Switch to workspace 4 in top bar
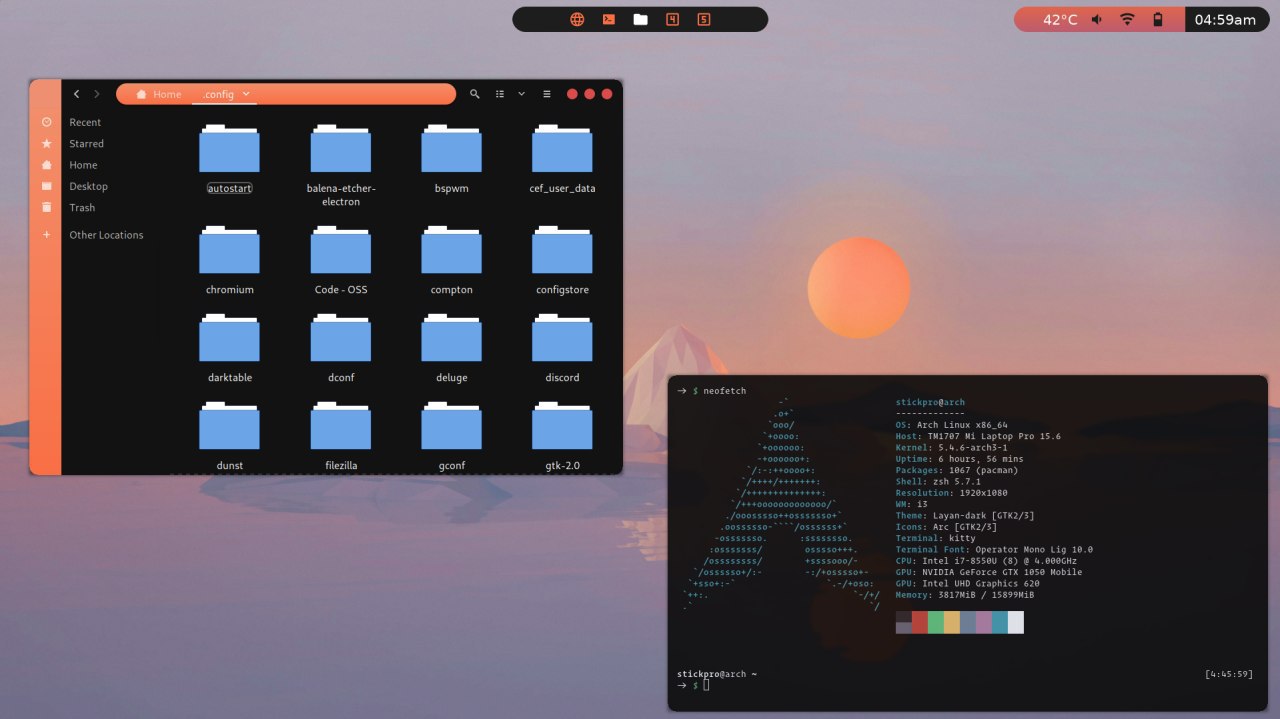1280x719 pixels. [672, 19]
